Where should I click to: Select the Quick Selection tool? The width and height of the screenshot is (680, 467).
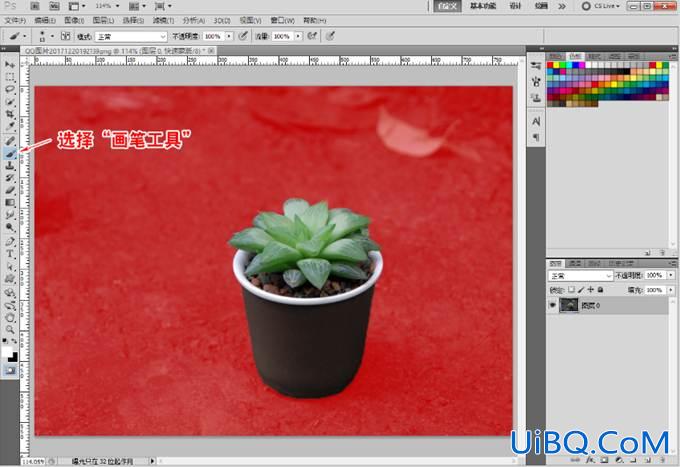(10, 102)
